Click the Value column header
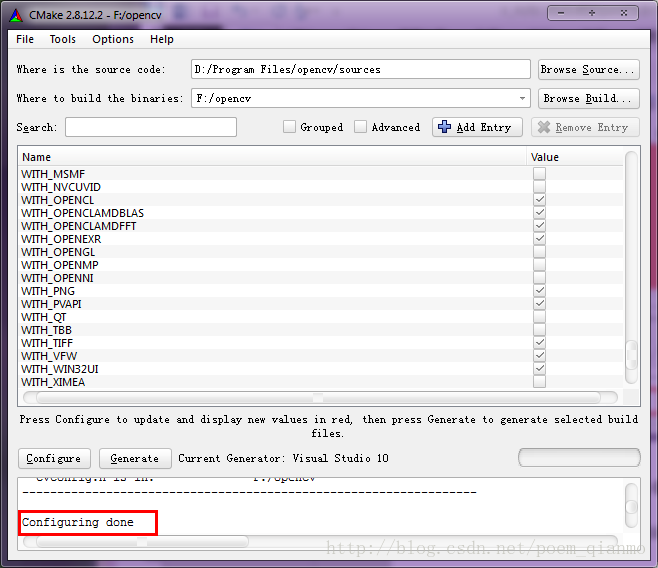 pyautogui.click(x=574, y=157)
